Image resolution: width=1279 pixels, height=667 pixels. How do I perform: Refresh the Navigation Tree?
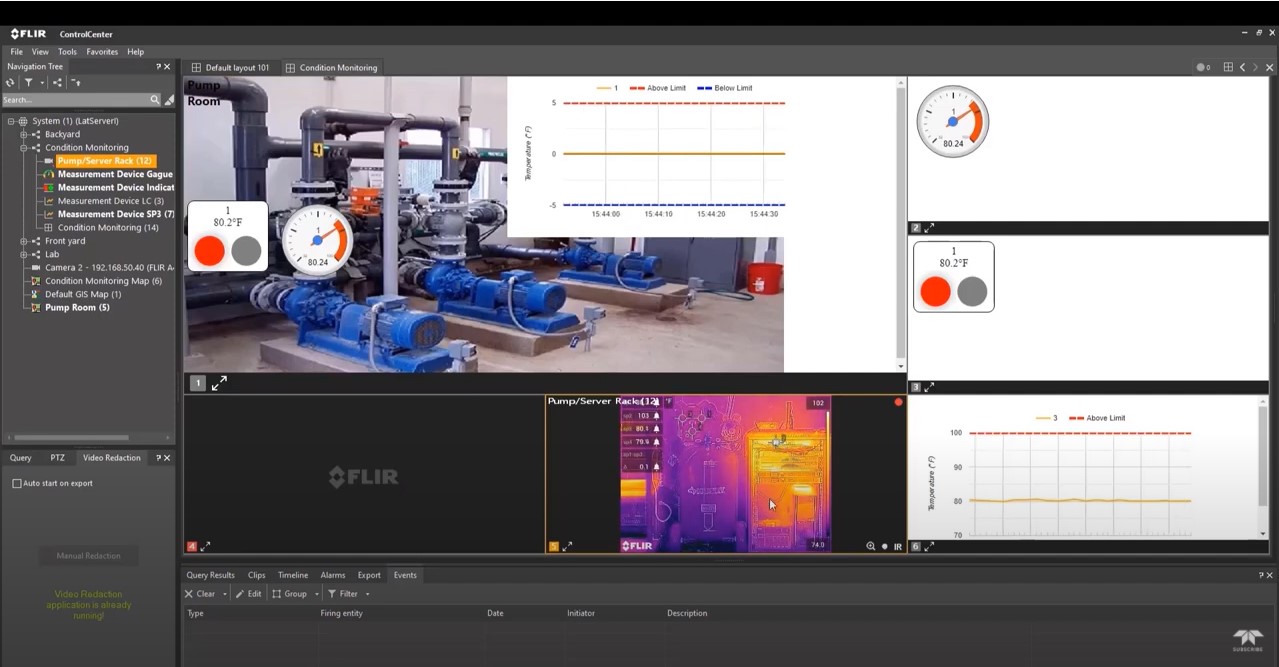pyautogui.click(x=10, y=83)
